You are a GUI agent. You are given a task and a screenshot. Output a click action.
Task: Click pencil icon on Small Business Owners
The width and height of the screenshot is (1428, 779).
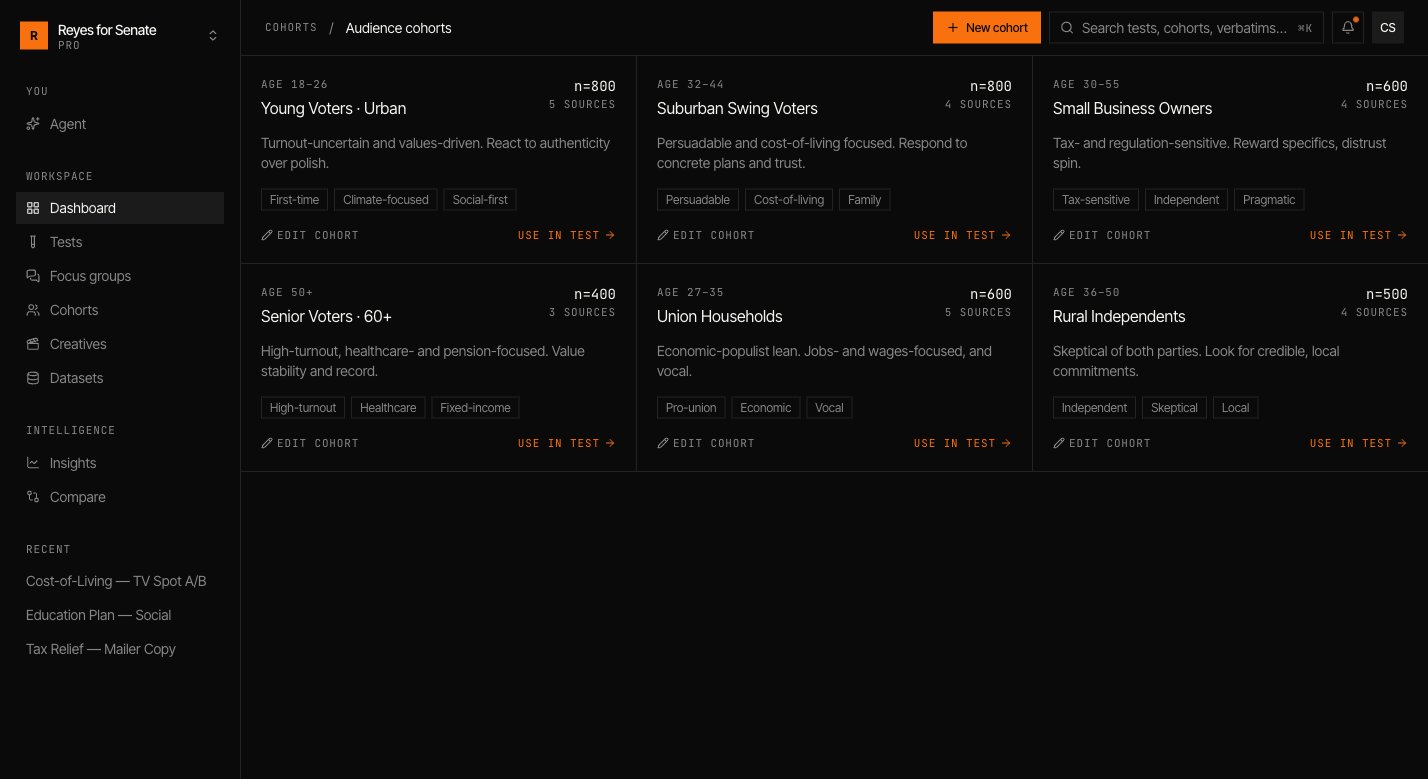tap(1059, 235)
